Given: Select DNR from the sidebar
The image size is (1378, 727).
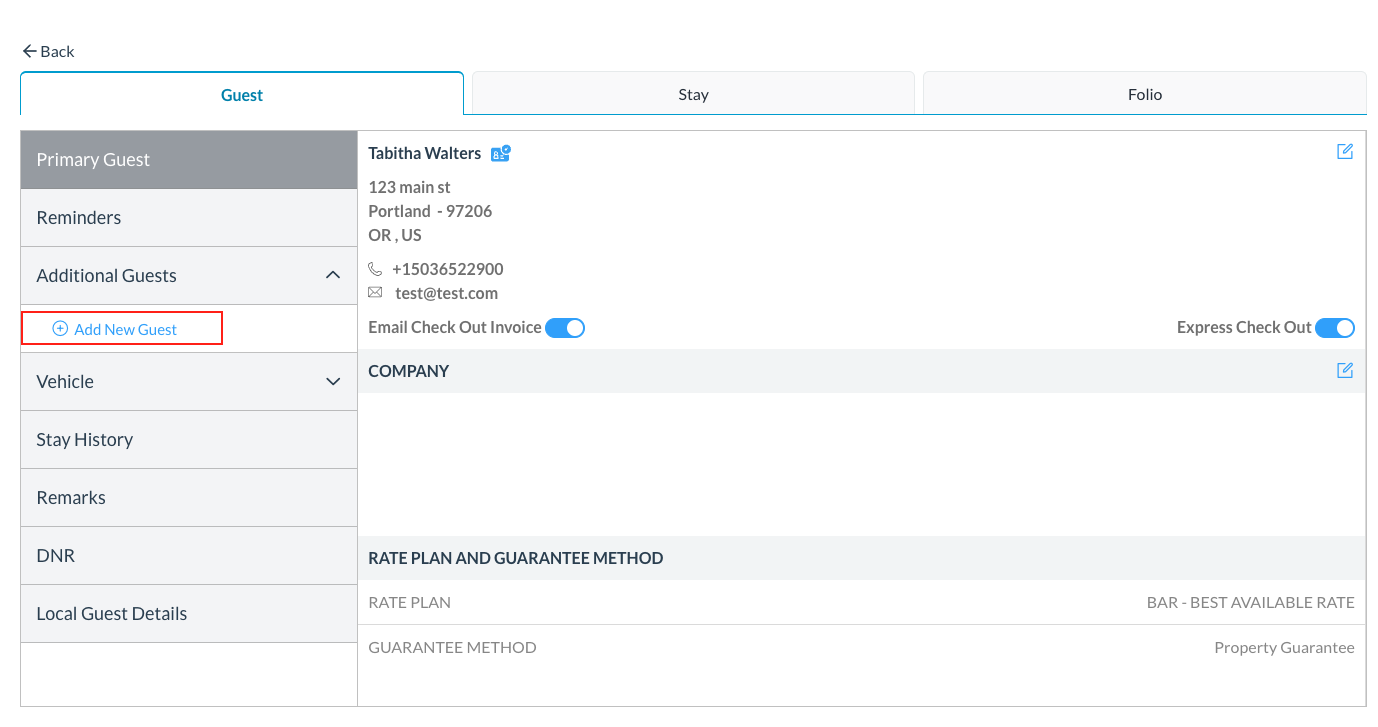Looking at the screenshot, I should tap(56, 555).
